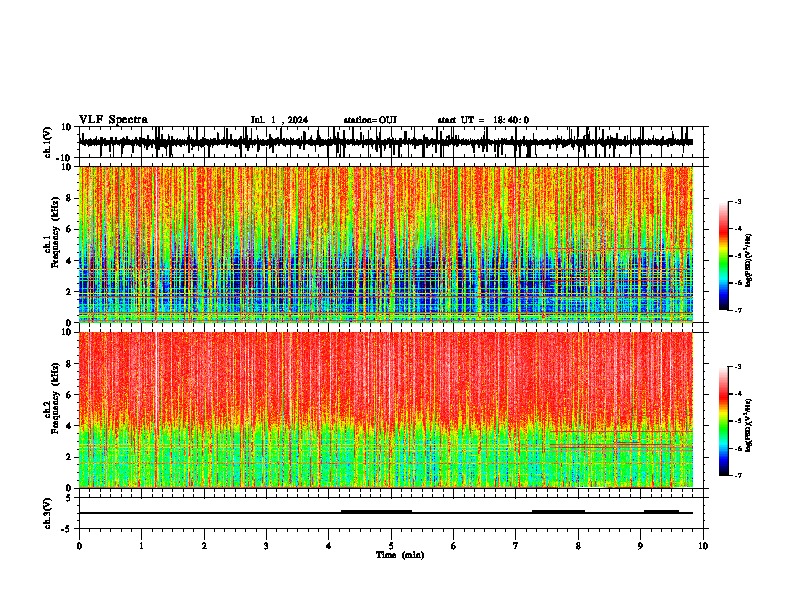Click the "-7" label on ch.2 color bar

click(737, 476)
